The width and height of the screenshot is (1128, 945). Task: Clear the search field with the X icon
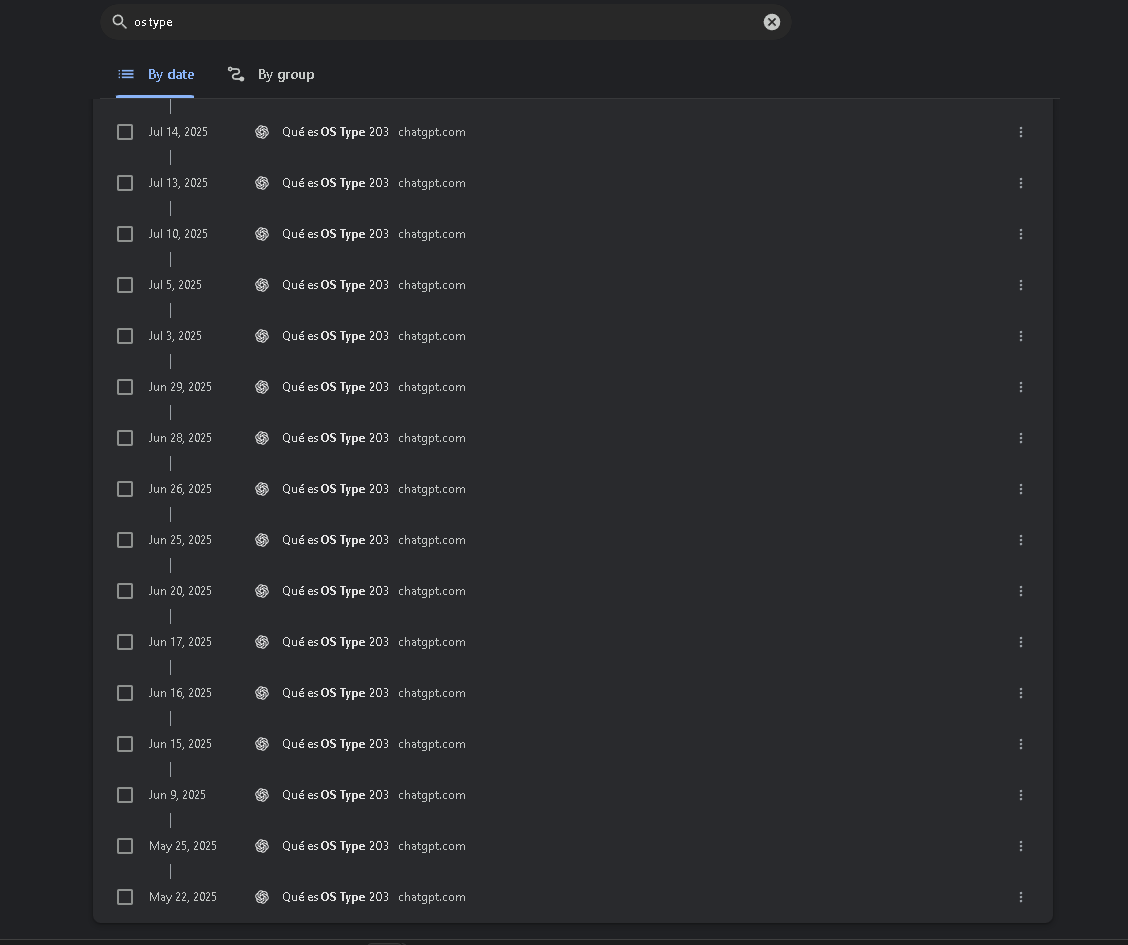(x=771, y=22)
